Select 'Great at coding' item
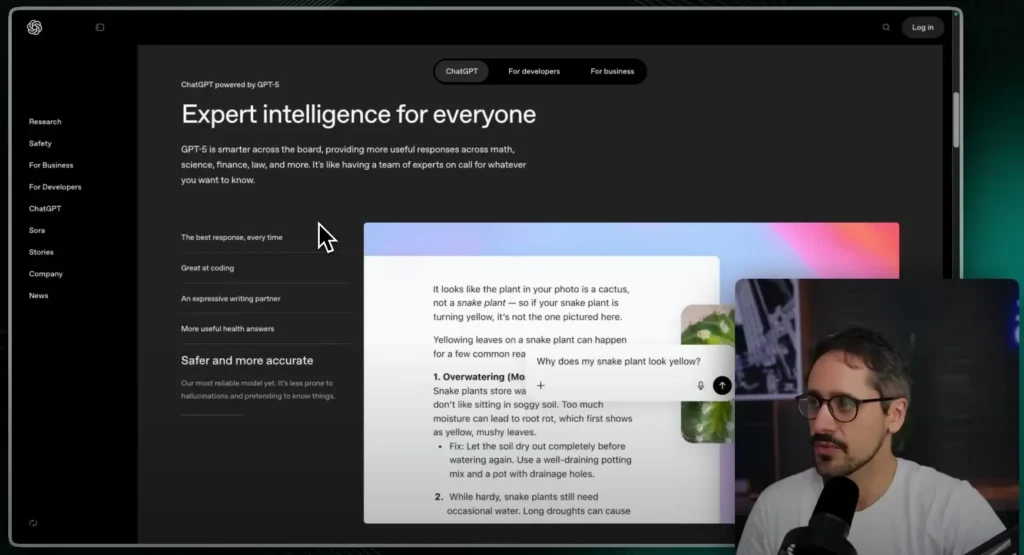This screenshot has width=1024, height=555. click(207, 268)
